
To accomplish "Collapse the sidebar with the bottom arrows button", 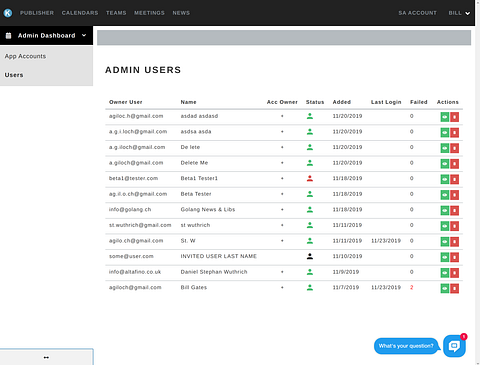I will coord(46,357).
